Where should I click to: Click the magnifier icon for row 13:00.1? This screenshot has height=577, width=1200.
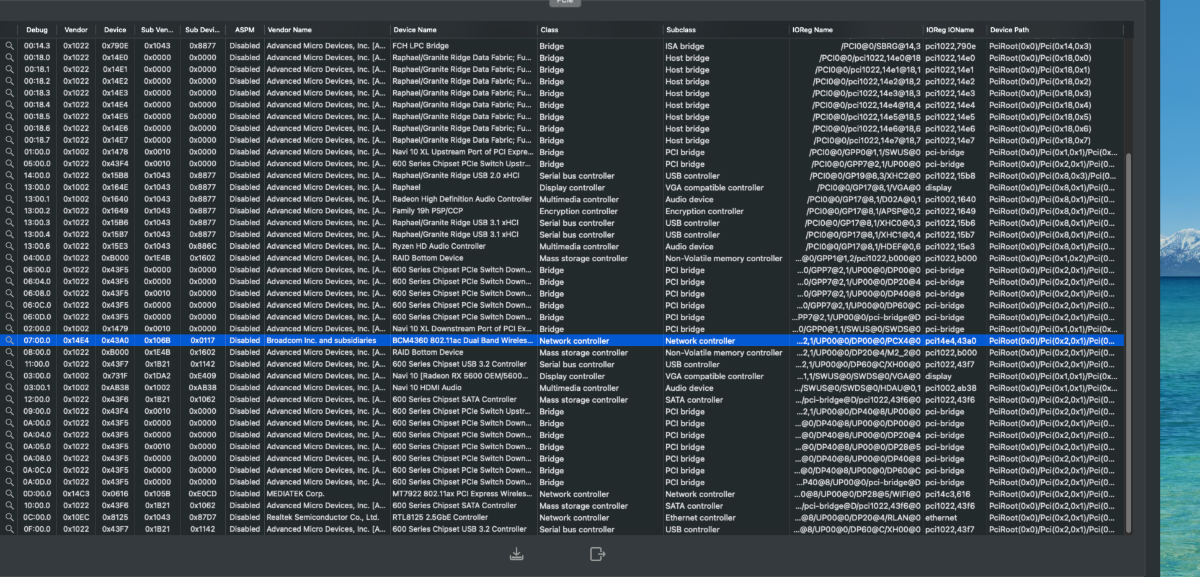pos(10,199)
